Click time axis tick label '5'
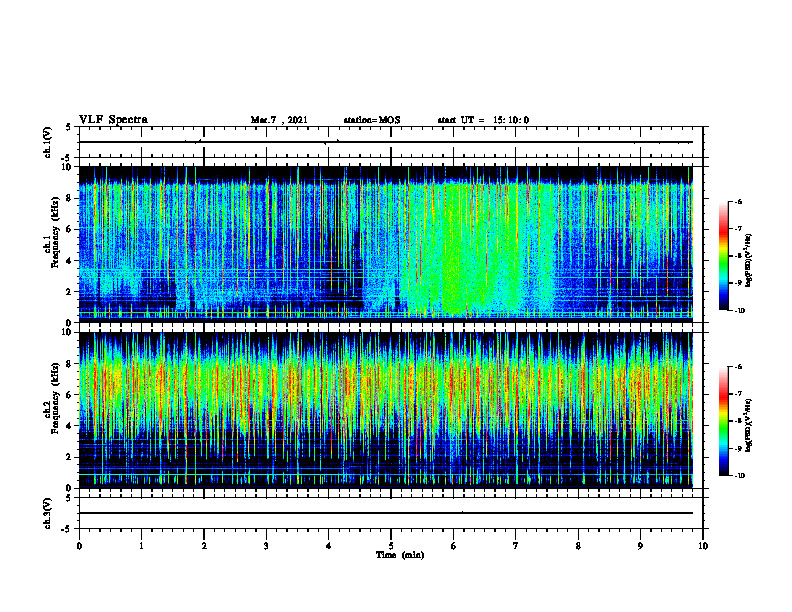Image resolution: width=792 pixels, height=612 pixels. 391,546
